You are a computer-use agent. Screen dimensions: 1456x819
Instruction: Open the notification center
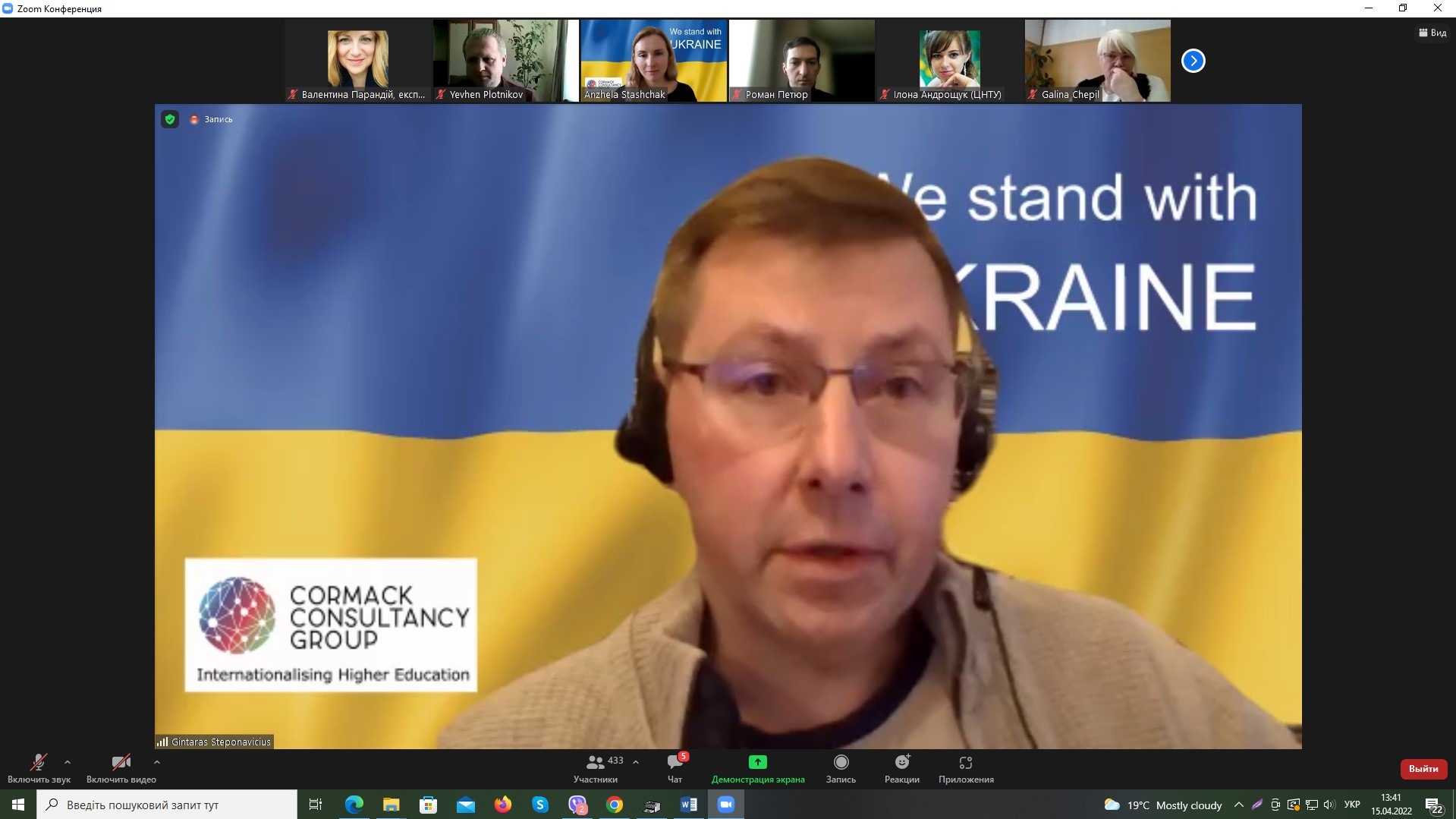[1434, 805]
